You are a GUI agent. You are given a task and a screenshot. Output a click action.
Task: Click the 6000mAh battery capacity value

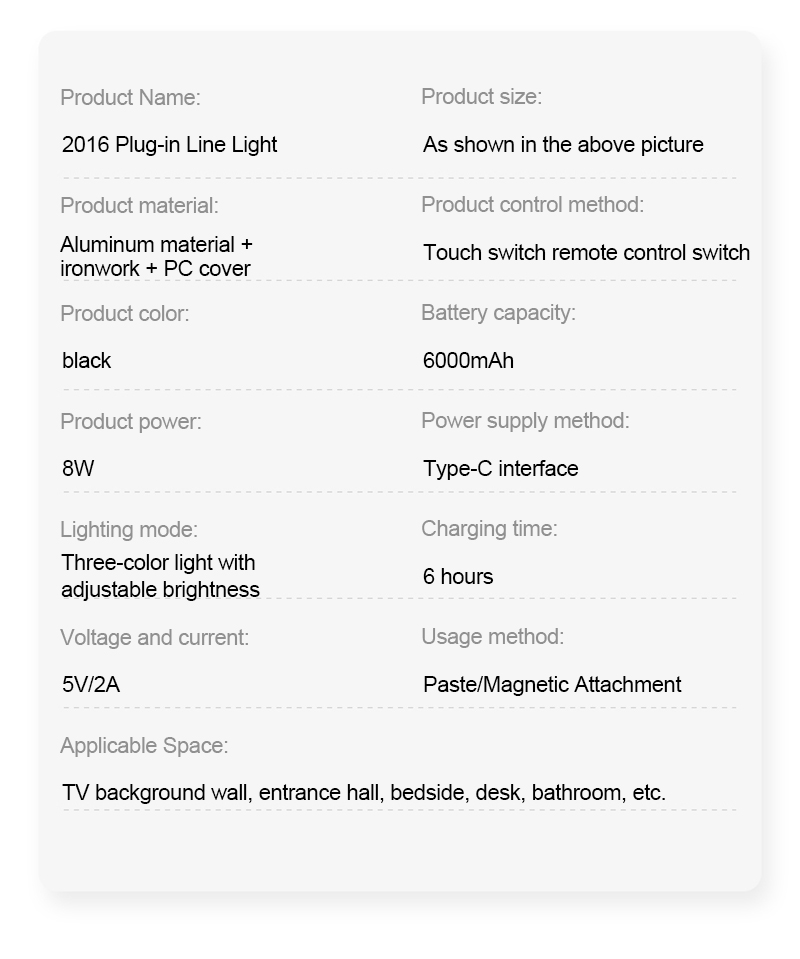[468, 361]
